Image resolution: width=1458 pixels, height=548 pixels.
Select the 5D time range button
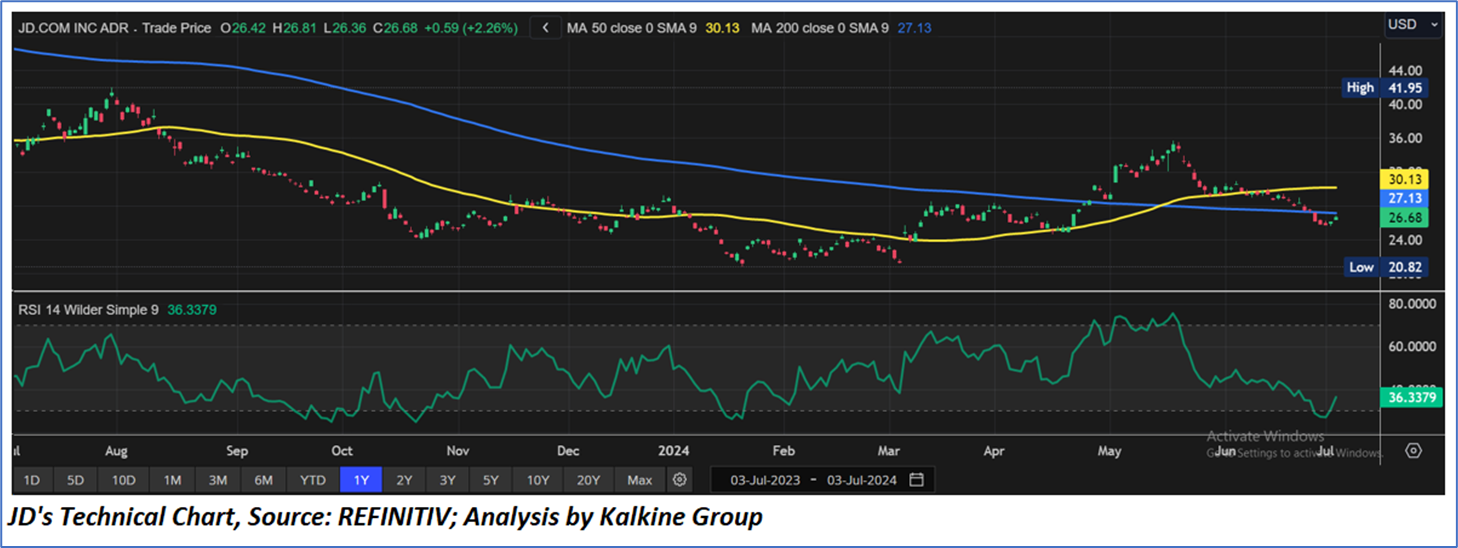[76, 480]
